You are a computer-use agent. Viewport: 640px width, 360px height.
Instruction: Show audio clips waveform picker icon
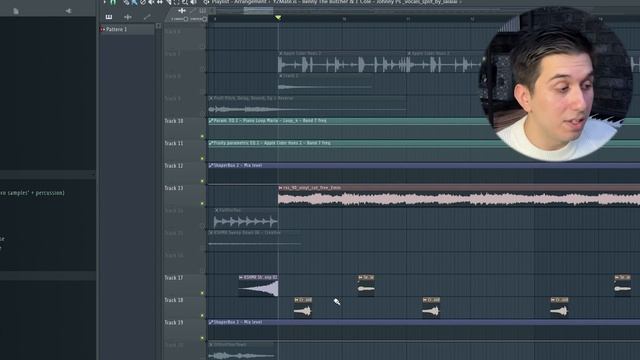[128, 17]
